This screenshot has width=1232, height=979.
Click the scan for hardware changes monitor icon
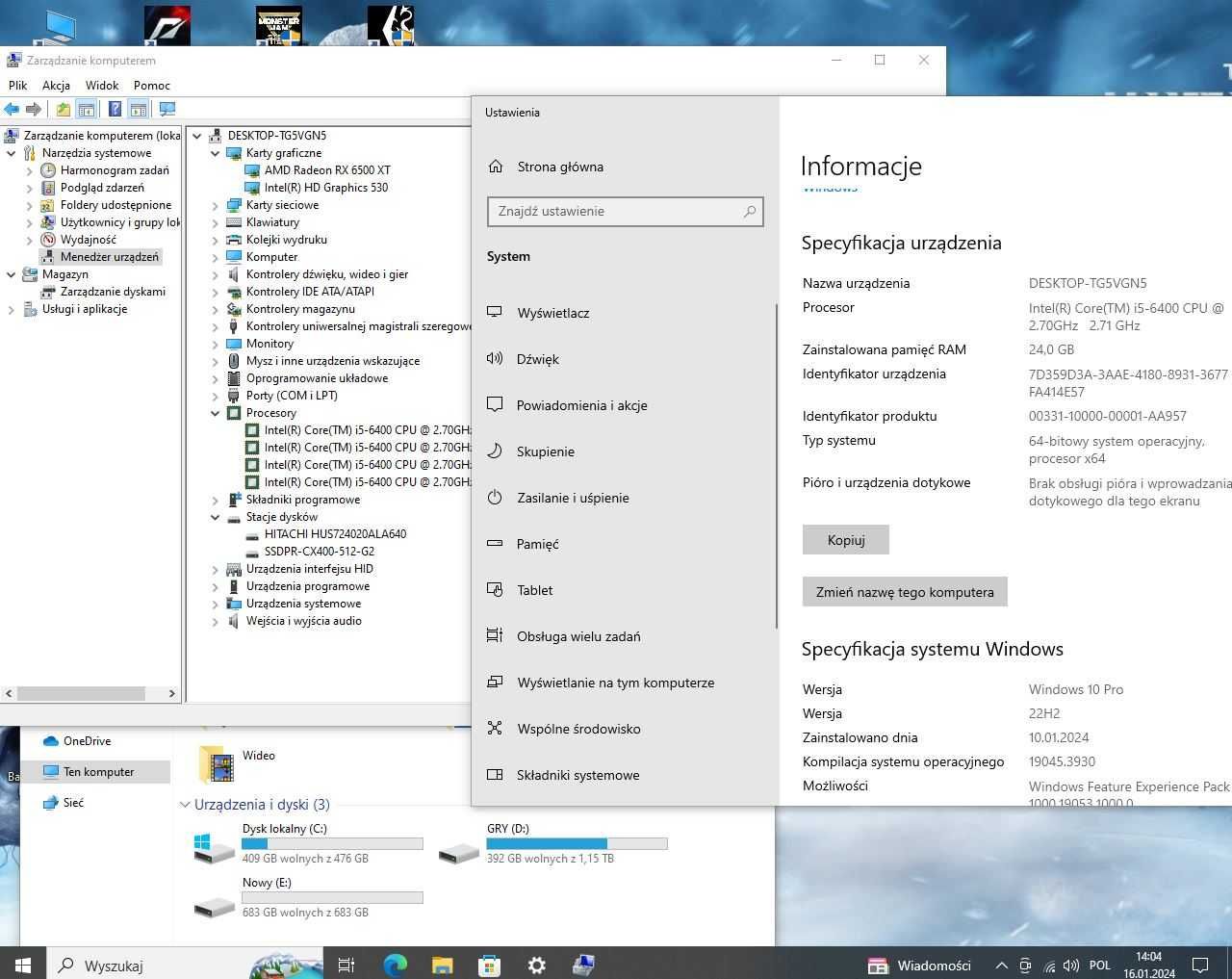tap(167, 109)
